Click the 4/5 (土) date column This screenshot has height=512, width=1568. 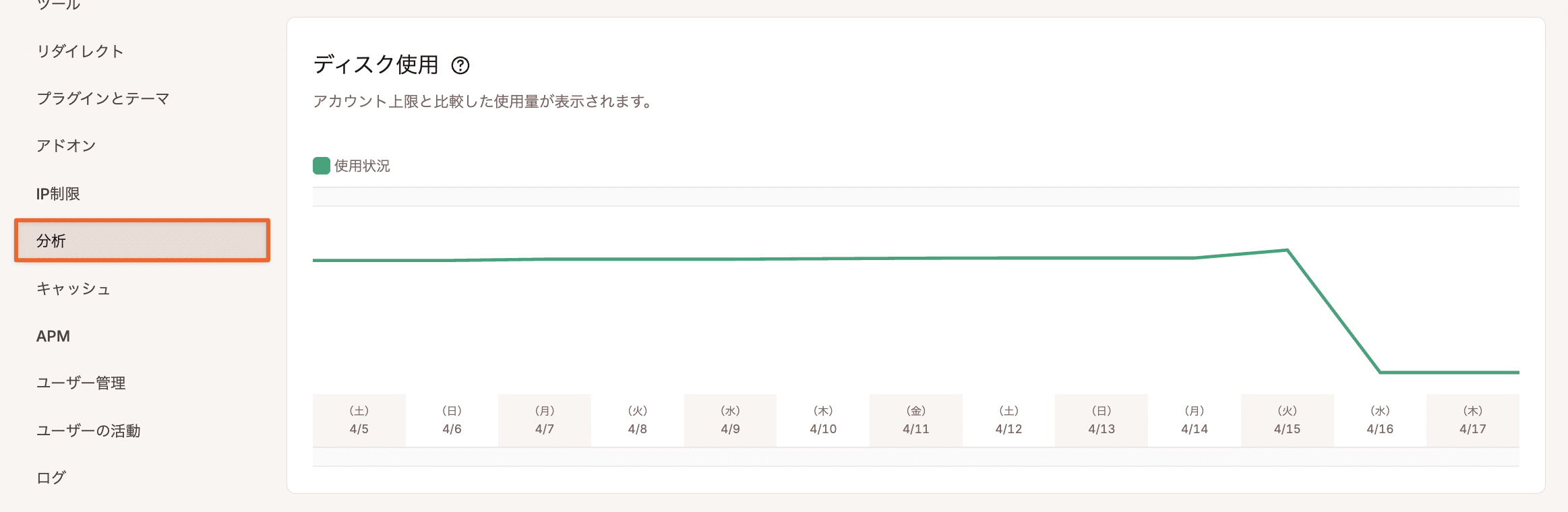359,420
